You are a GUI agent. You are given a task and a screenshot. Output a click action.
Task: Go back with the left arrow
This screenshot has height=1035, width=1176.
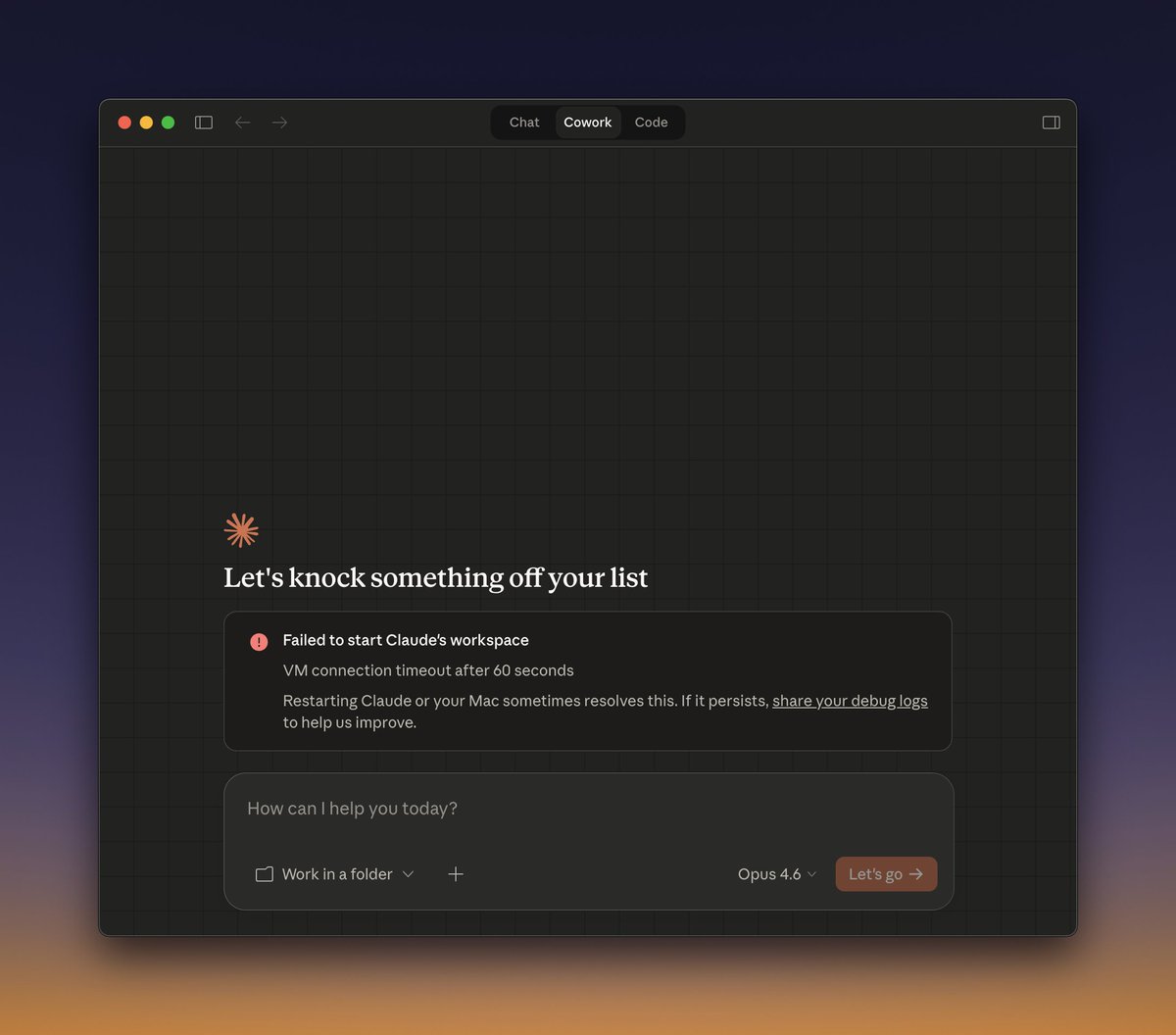pyautogui.click(x=242, y=123)
